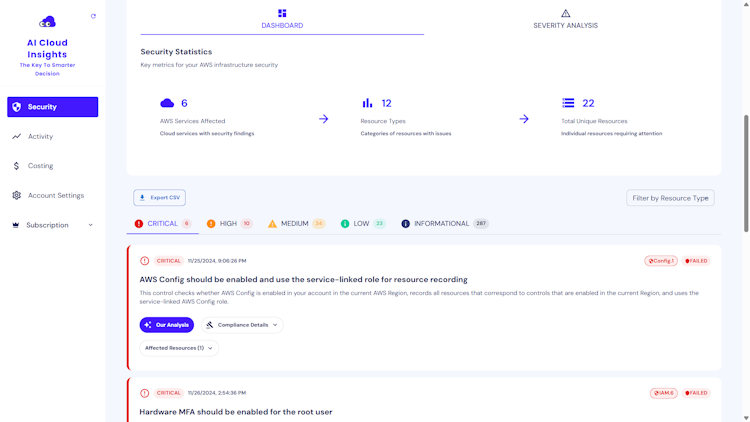750x422 pixels.
Task: Click the Total Unique Resources list icon
Action: (x=568, y=103)
